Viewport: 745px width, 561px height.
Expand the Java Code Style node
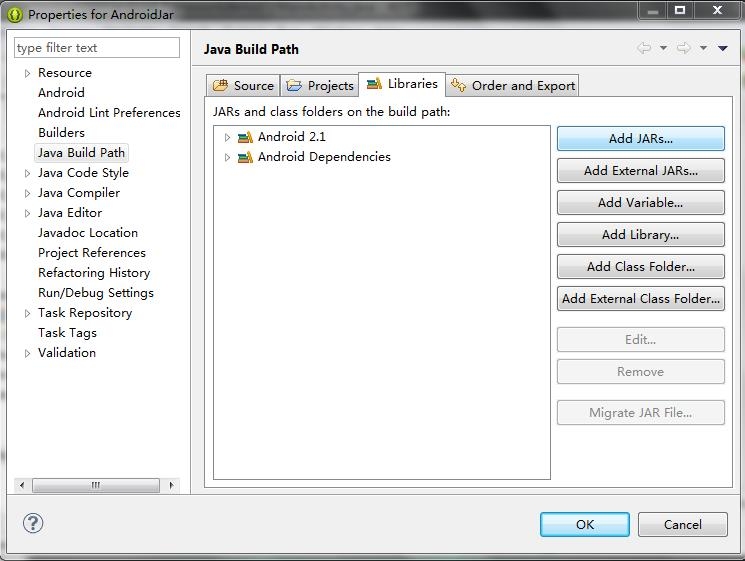[27, 173]
